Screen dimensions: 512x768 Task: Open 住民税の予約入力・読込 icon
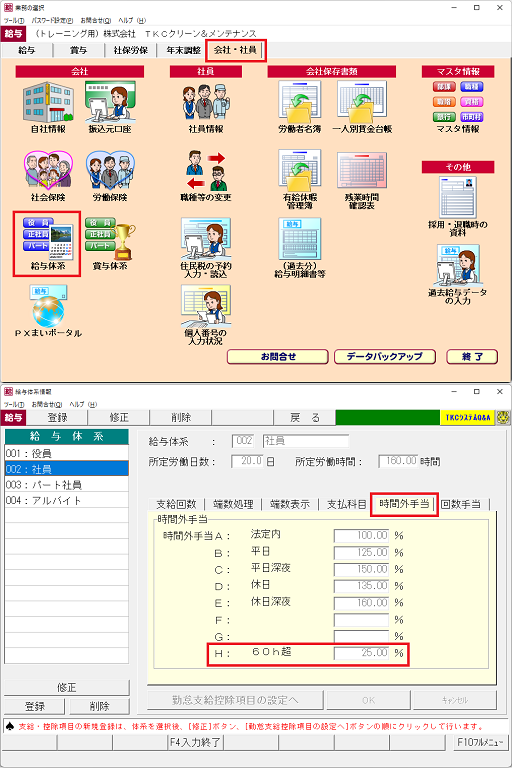point(206,240)
